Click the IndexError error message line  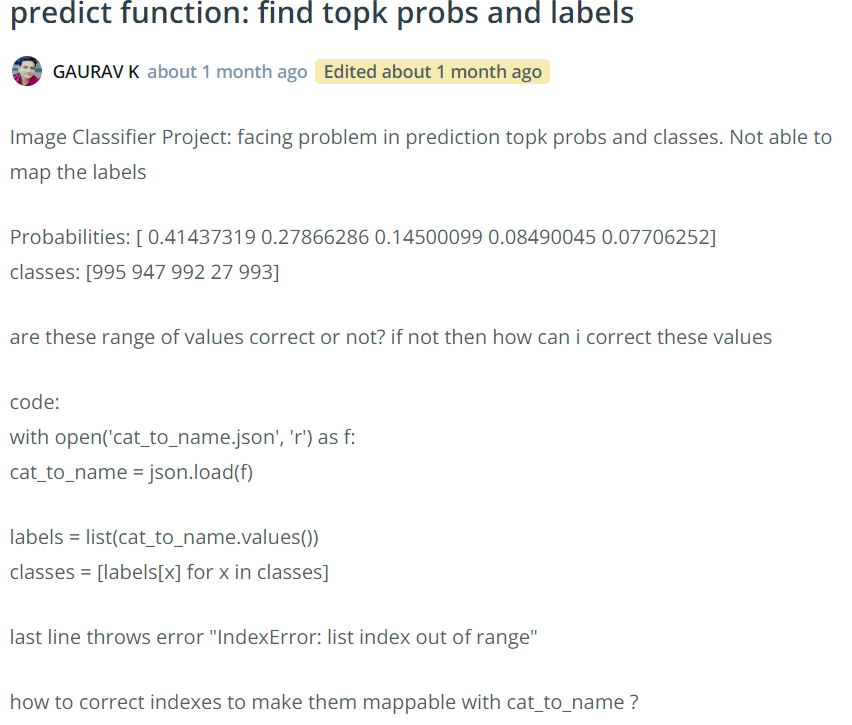273,637
